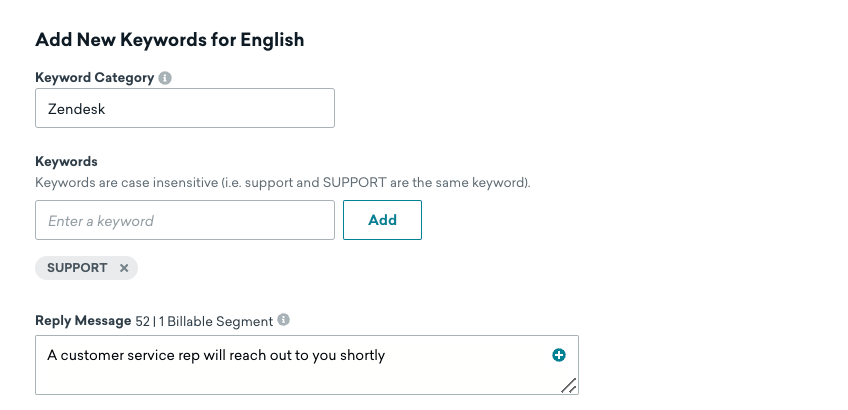Image resolution: width=848 pixels, height=410 pixels.
Task: Click the Keyword Category label text
Action: click(x=94, y=78)
